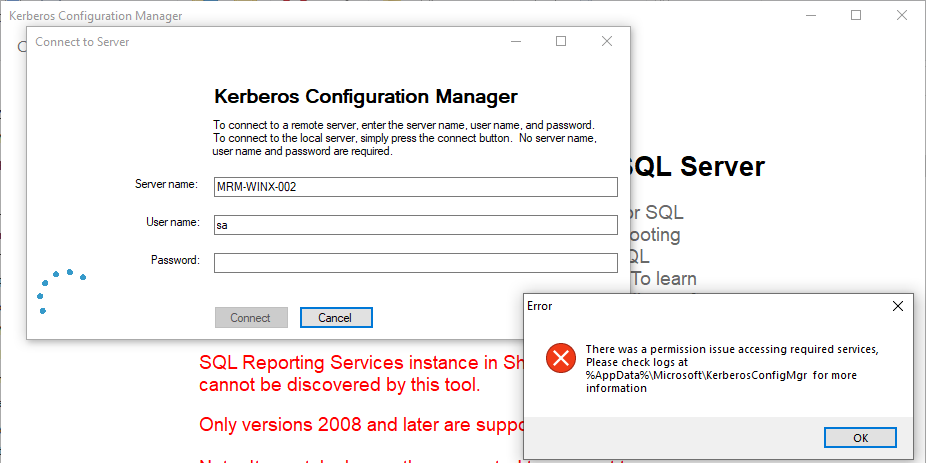The height and width of the screenshot is (463, 926).
Task: Click the red 'cannot be discovered by this tool' text
Action: tap(340, 385)
